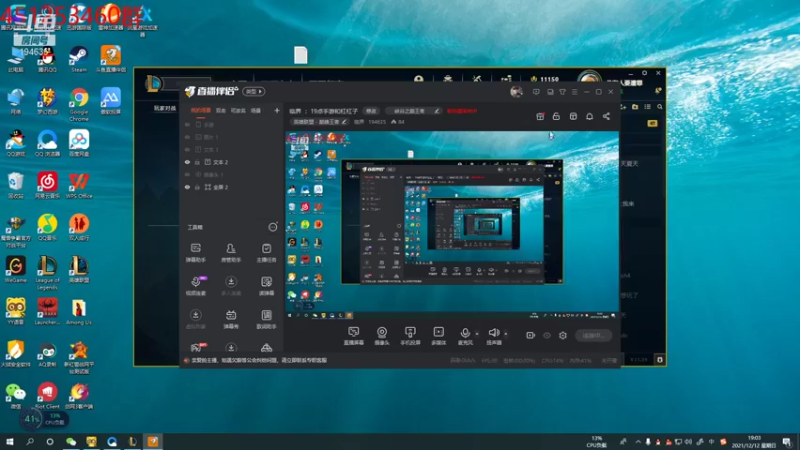Open the notification bell in stream header
Viewport: 800px width, 450px height.
click(589, 116)
